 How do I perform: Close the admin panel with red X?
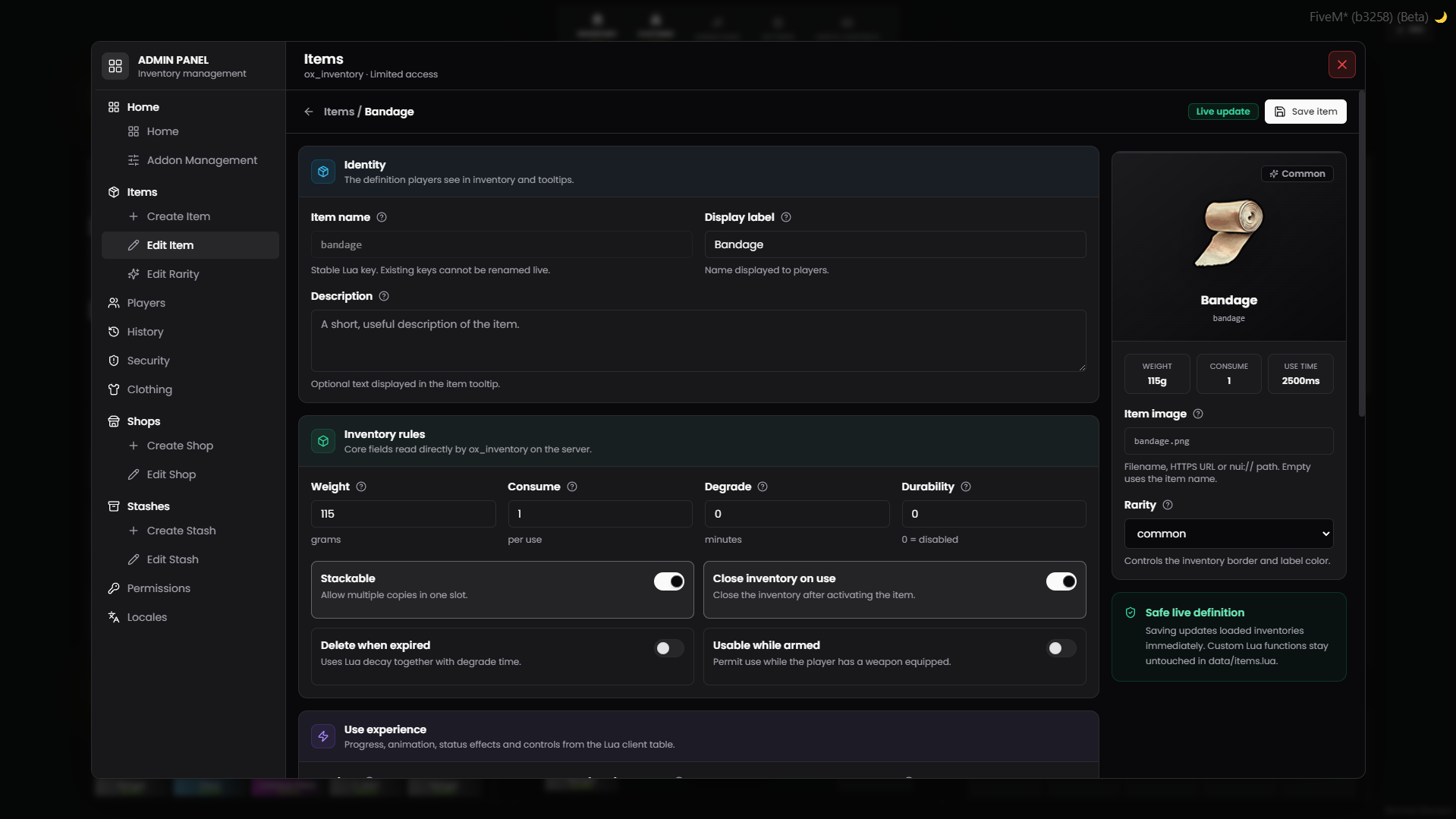pos(1341,65)
